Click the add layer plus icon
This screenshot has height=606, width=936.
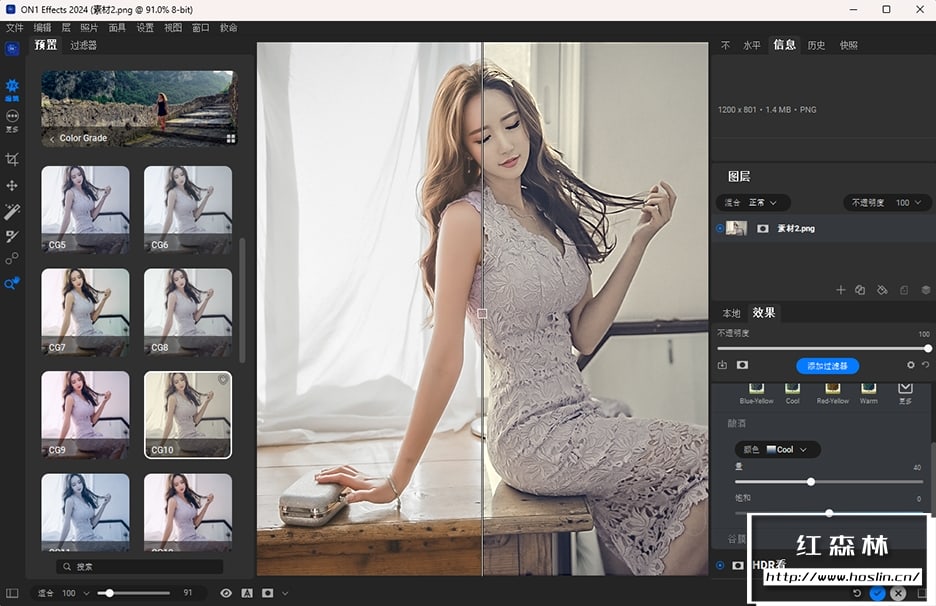pos(840,290)
